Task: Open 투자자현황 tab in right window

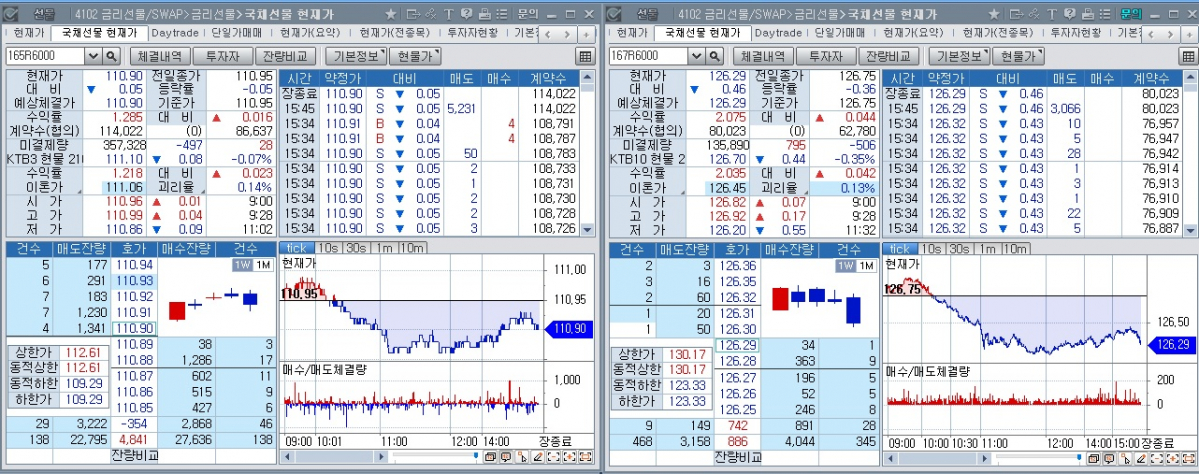Action: coord(1076,33)
